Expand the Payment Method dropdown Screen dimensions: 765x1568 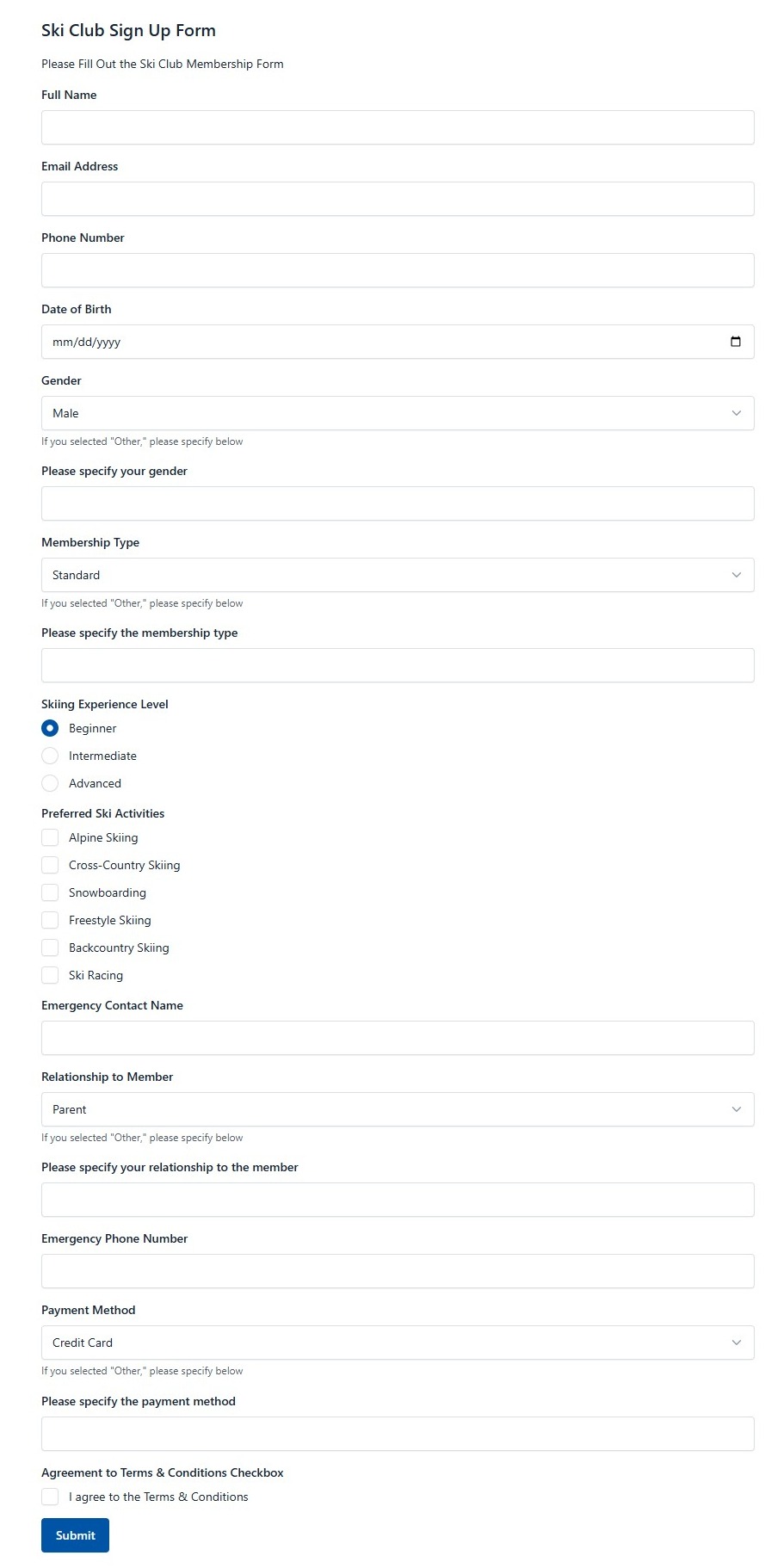pyautogui.click(x=398, y=1343)
